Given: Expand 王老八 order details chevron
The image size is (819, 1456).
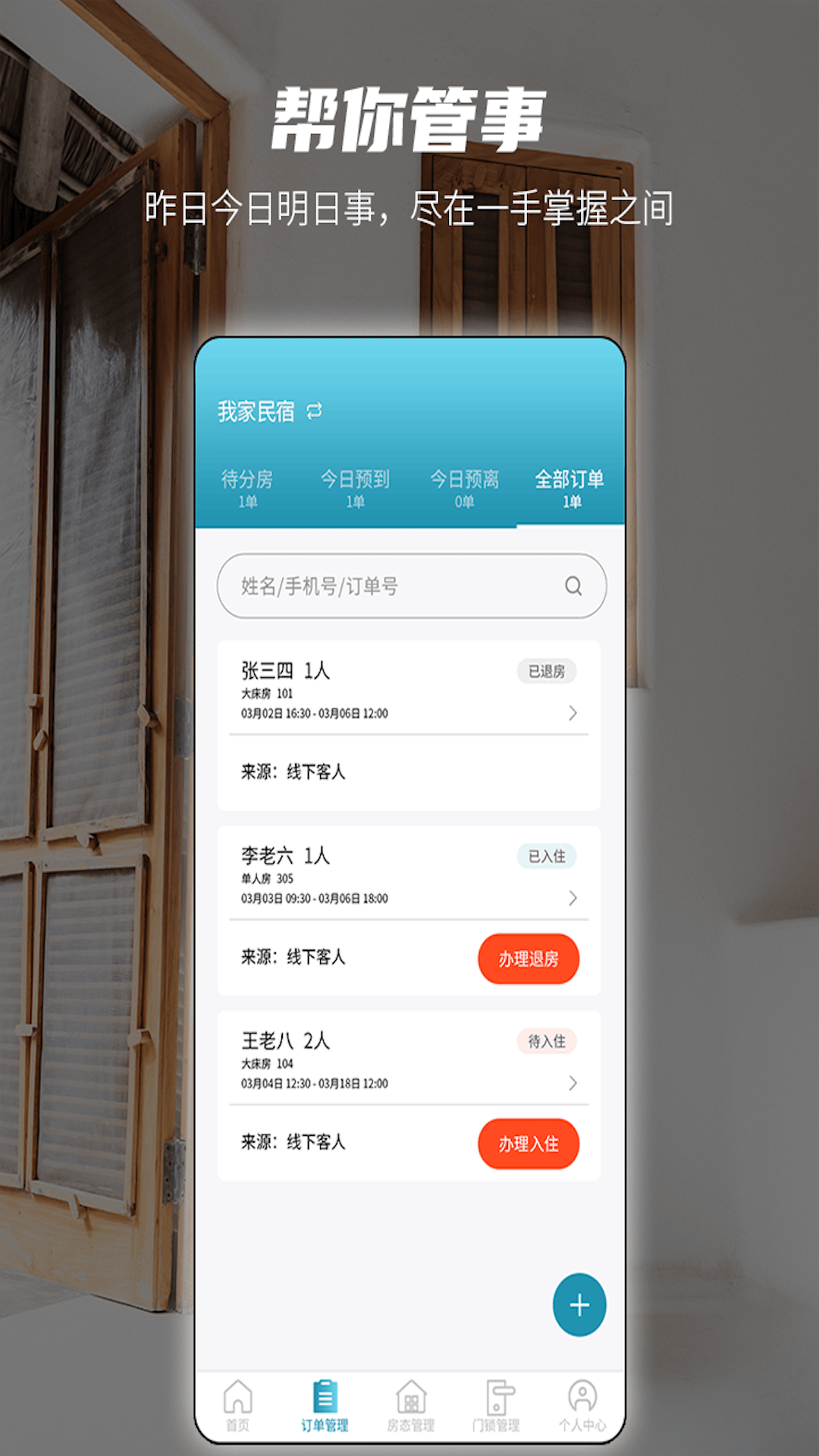Looking at the screenshot, I should [573, 1083].
